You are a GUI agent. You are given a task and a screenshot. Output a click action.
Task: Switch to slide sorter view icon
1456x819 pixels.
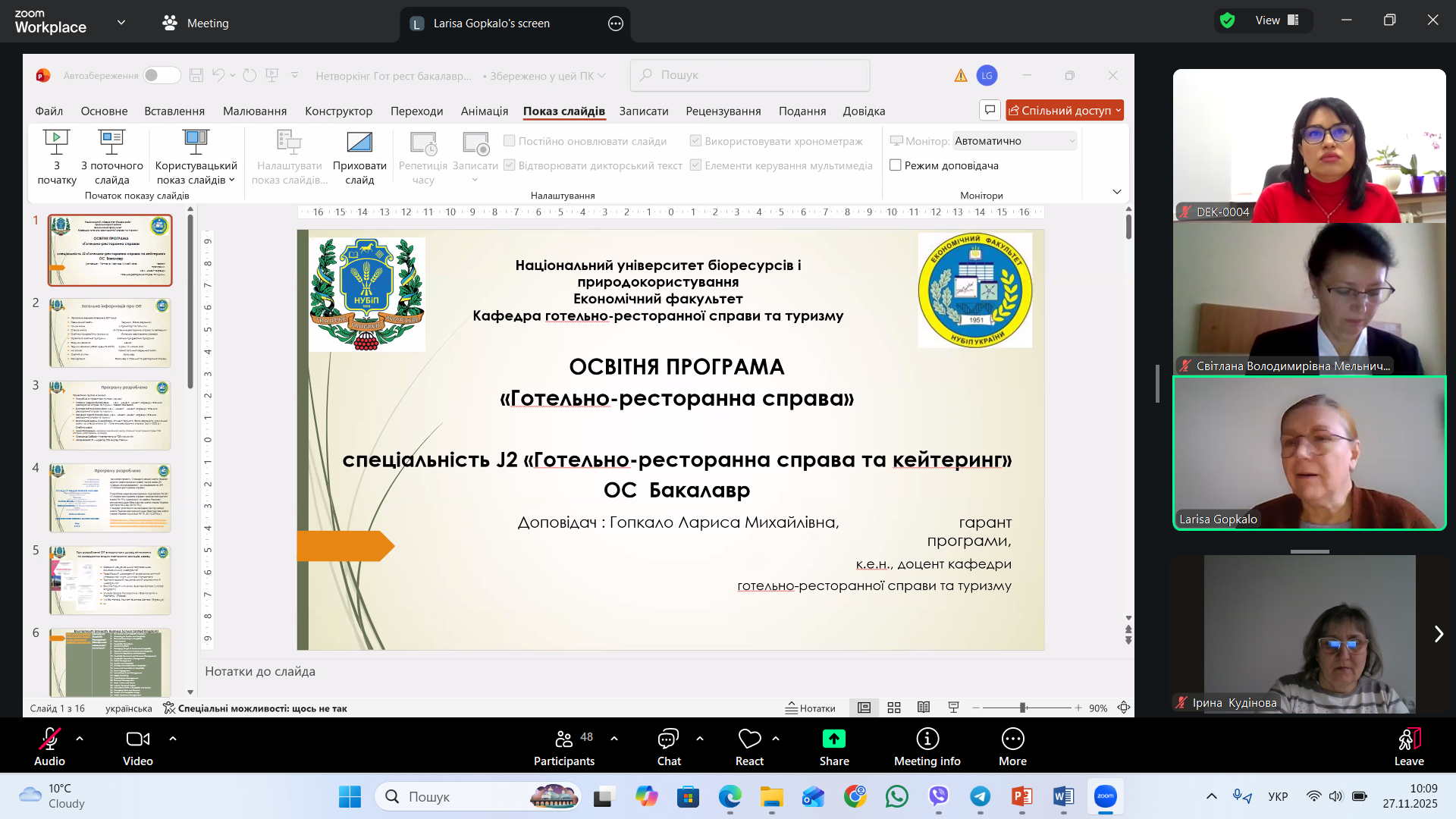pos(894,708)
